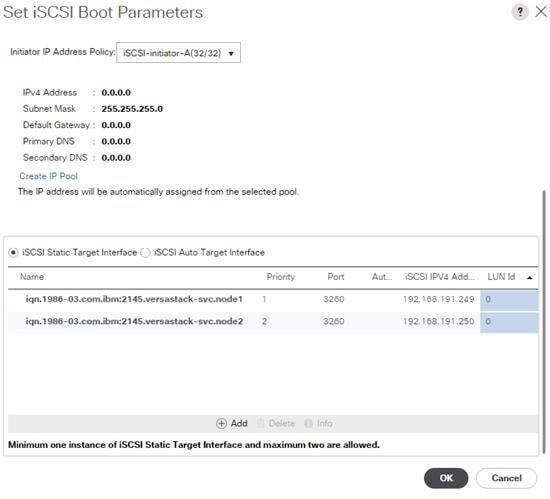
Task: Click the 192.168.191.249 address cell
Action: (x=438, y=299)
